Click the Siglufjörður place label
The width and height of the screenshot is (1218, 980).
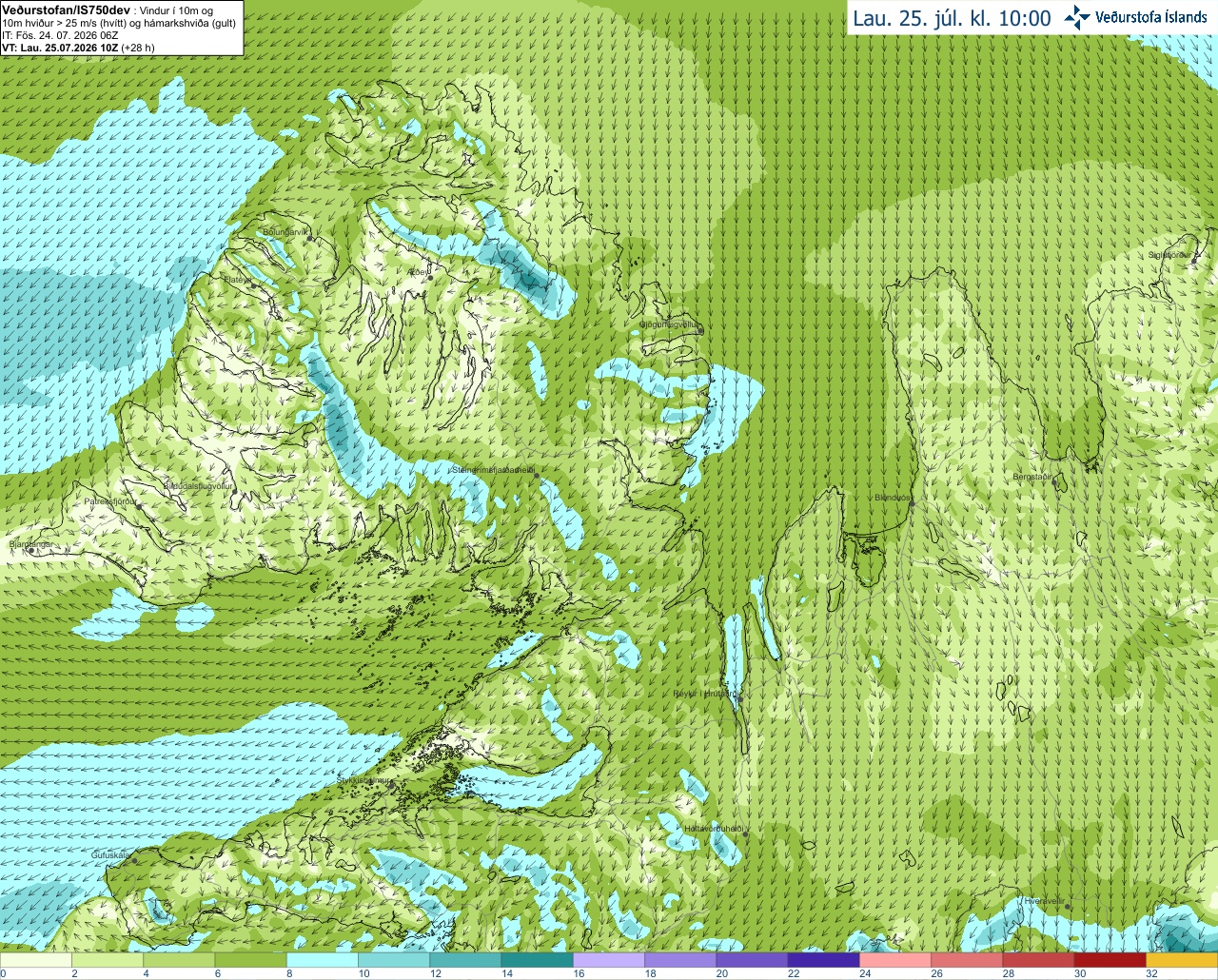click(1169, 255)
